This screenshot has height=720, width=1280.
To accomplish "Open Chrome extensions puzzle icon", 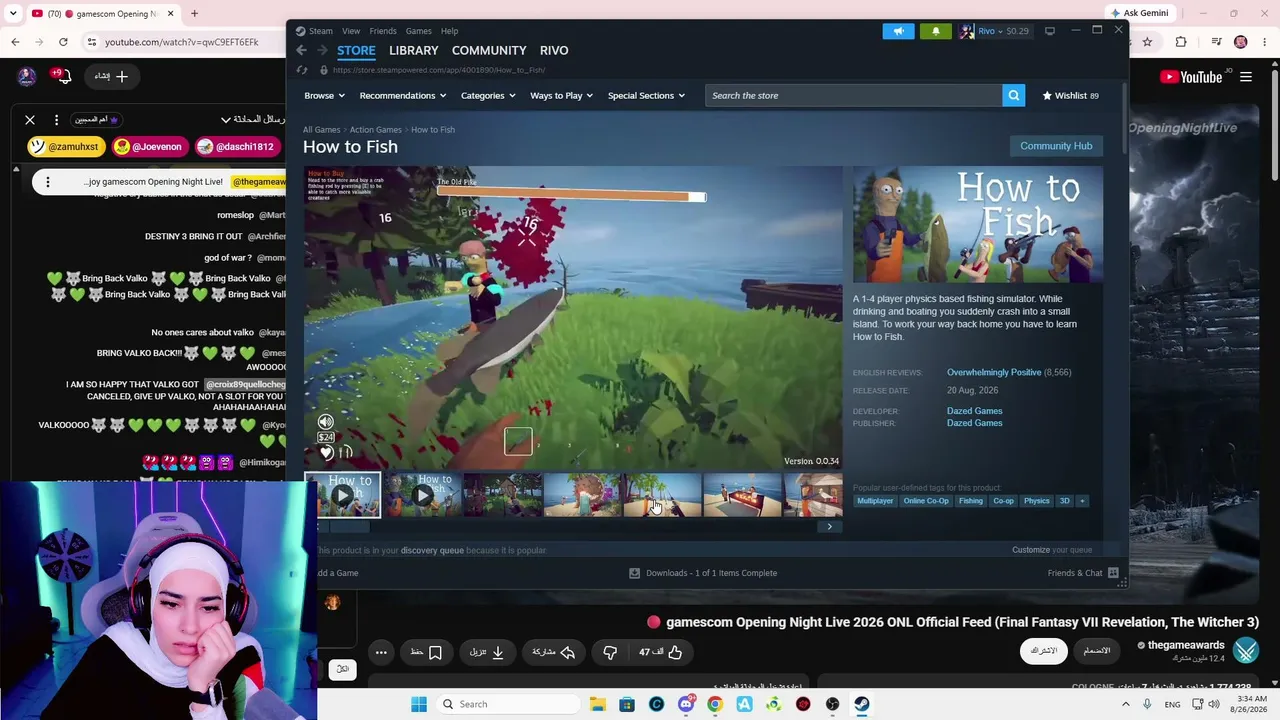I will pyautogui.click(x=1181, y=42).
